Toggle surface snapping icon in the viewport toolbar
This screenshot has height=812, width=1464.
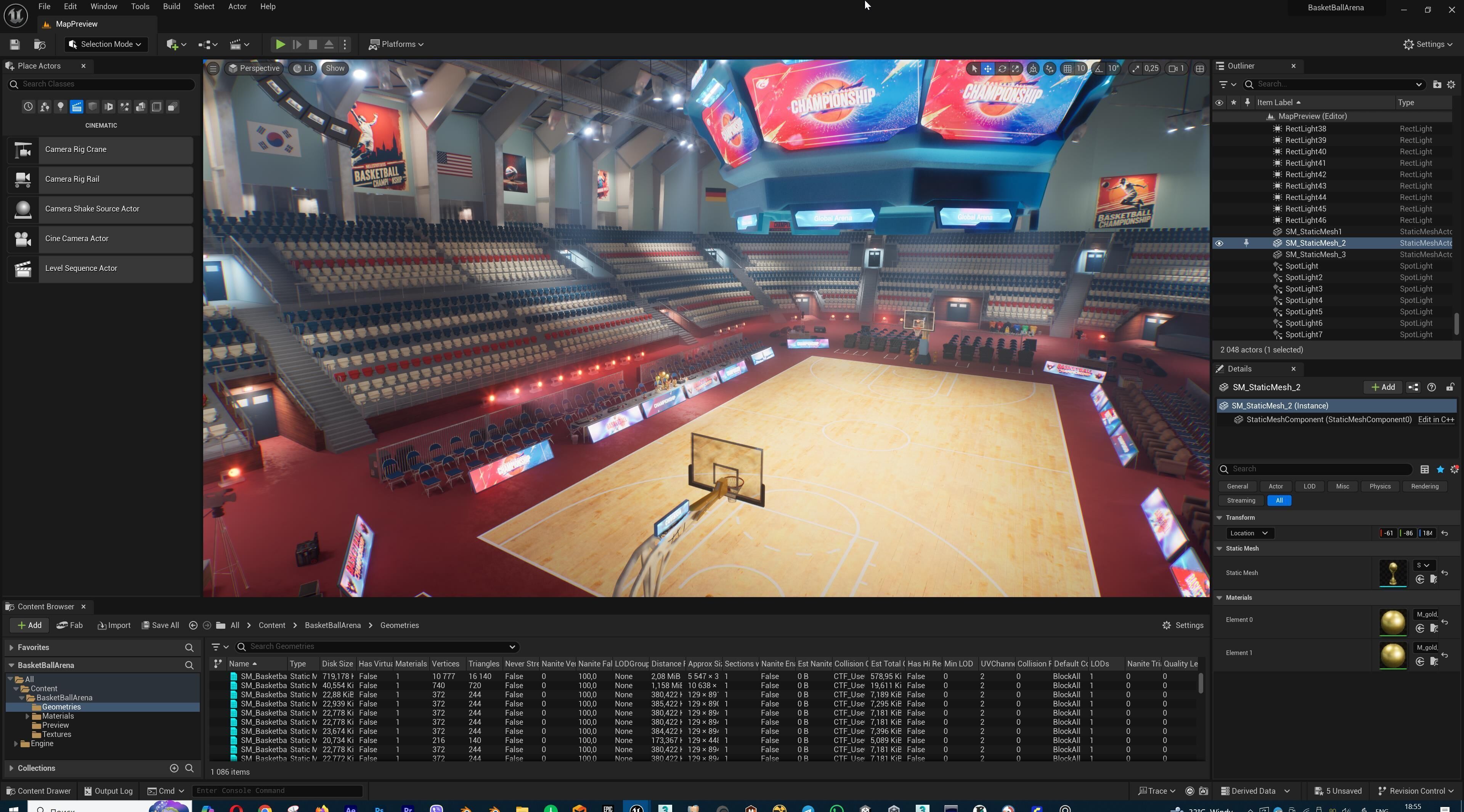(1050, 69)
